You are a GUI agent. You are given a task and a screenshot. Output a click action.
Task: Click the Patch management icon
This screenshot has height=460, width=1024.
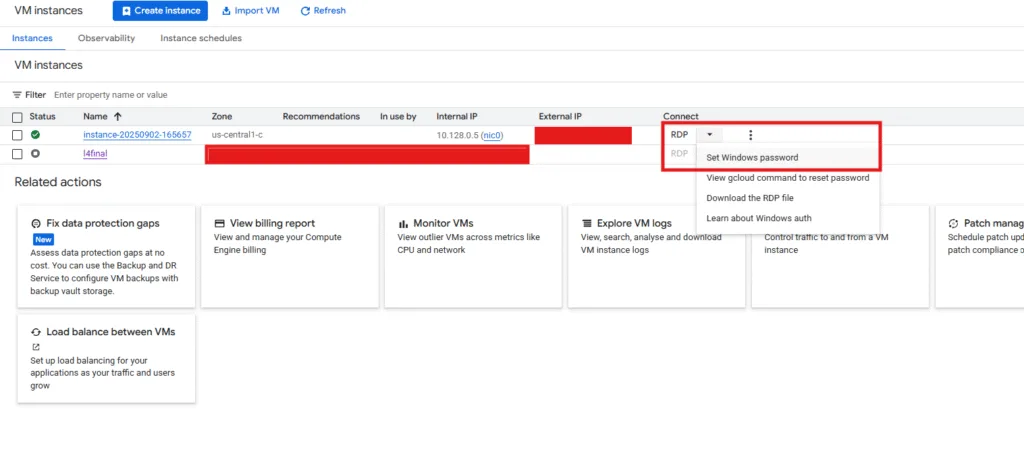click(953, 223)
